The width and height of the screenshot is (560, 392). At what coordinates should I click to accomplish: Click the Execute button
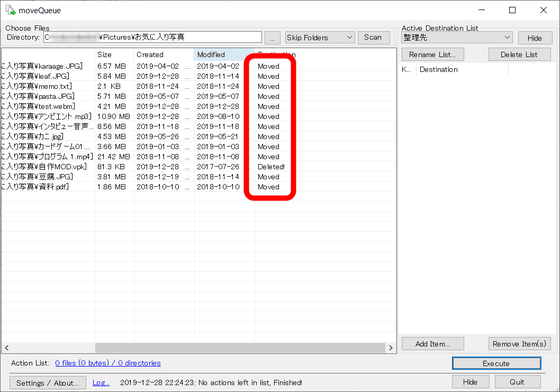496,363
